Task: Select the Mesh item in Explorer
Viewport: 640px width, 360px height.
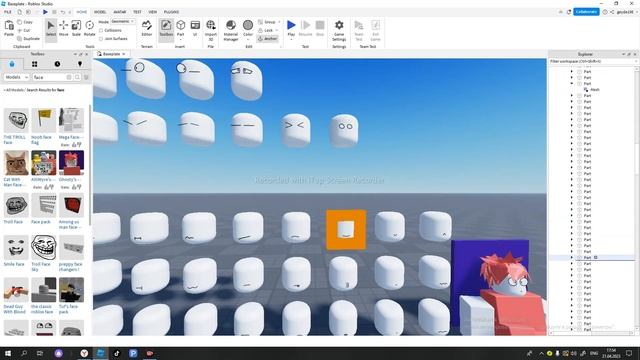Action: (595, 89)
